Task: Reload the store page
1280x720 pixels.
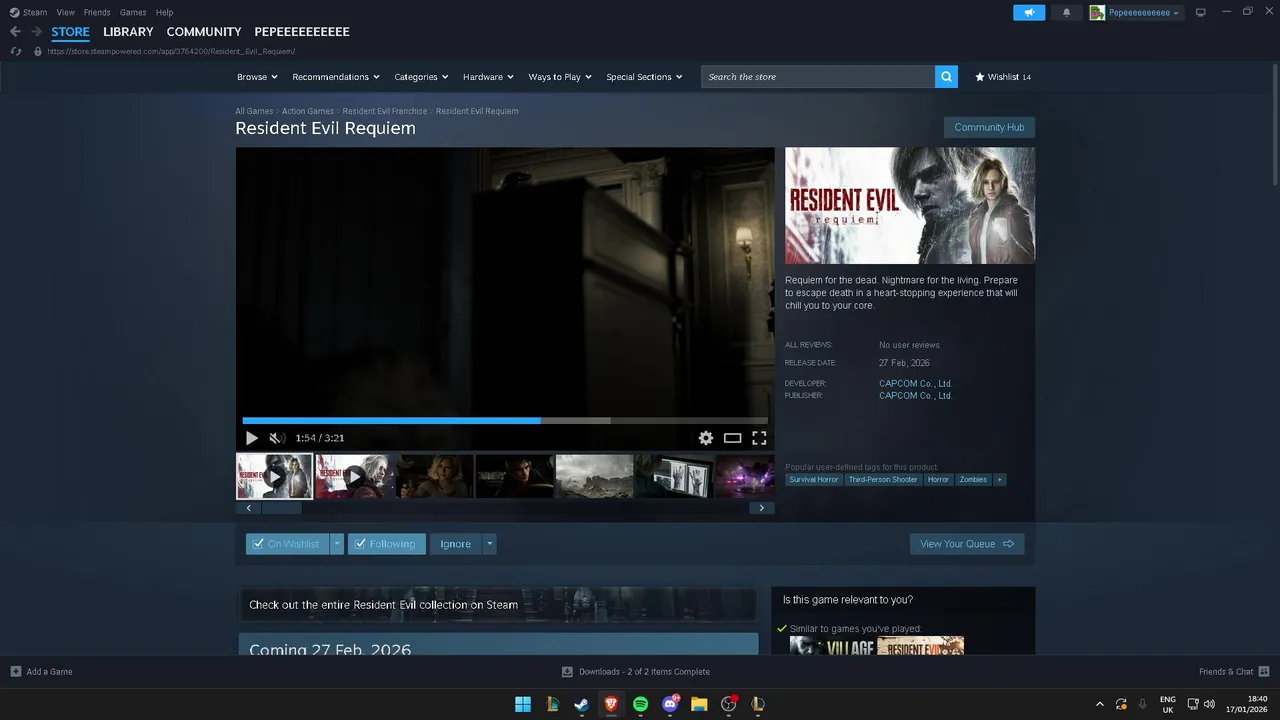Action: (15, 51)
